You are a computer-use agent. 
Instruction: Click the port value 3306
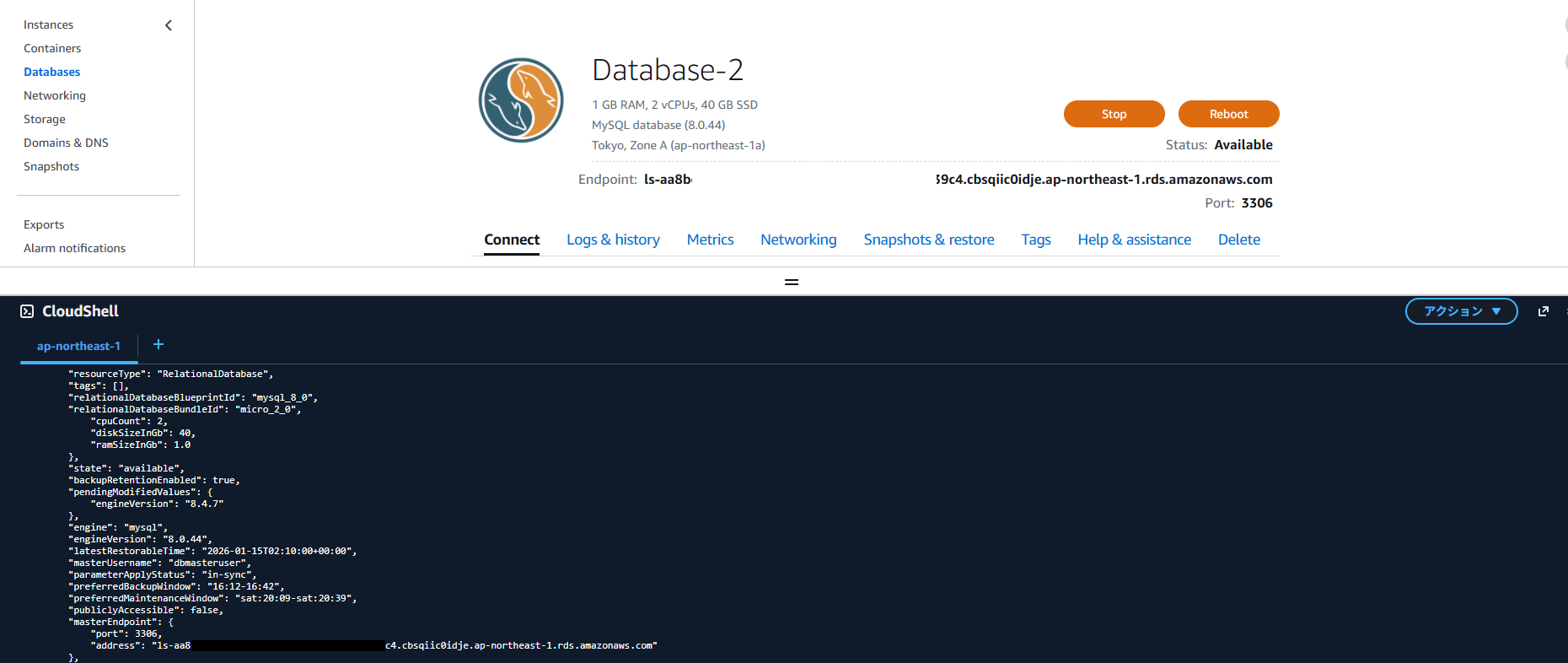coord(1257,202)
